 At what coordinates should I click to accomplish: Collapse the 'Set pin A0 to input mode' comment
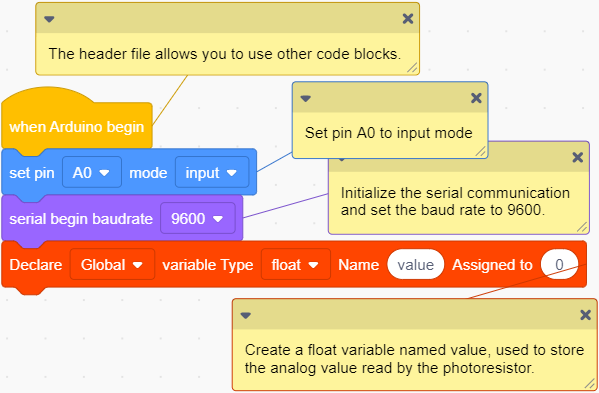click(x=306, y=99)
